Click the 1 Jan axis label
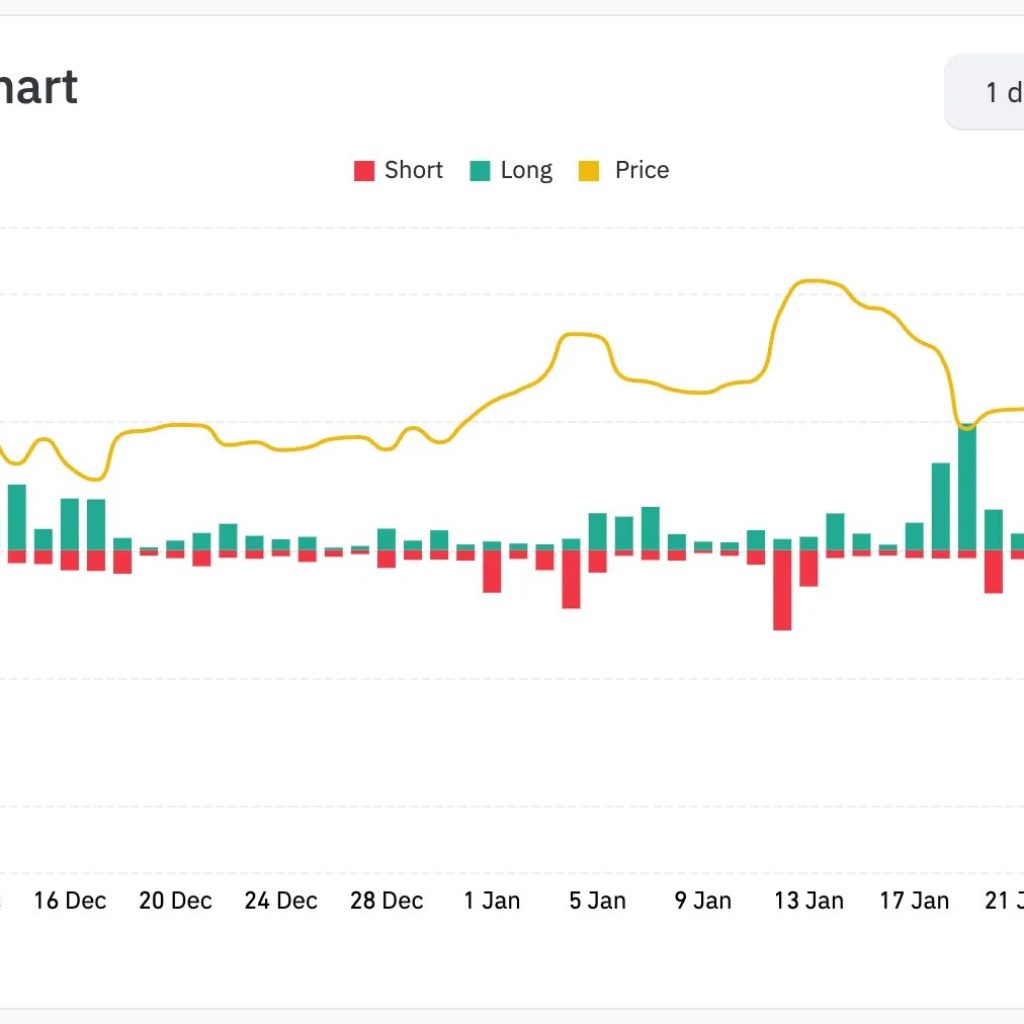 point(492,900)
